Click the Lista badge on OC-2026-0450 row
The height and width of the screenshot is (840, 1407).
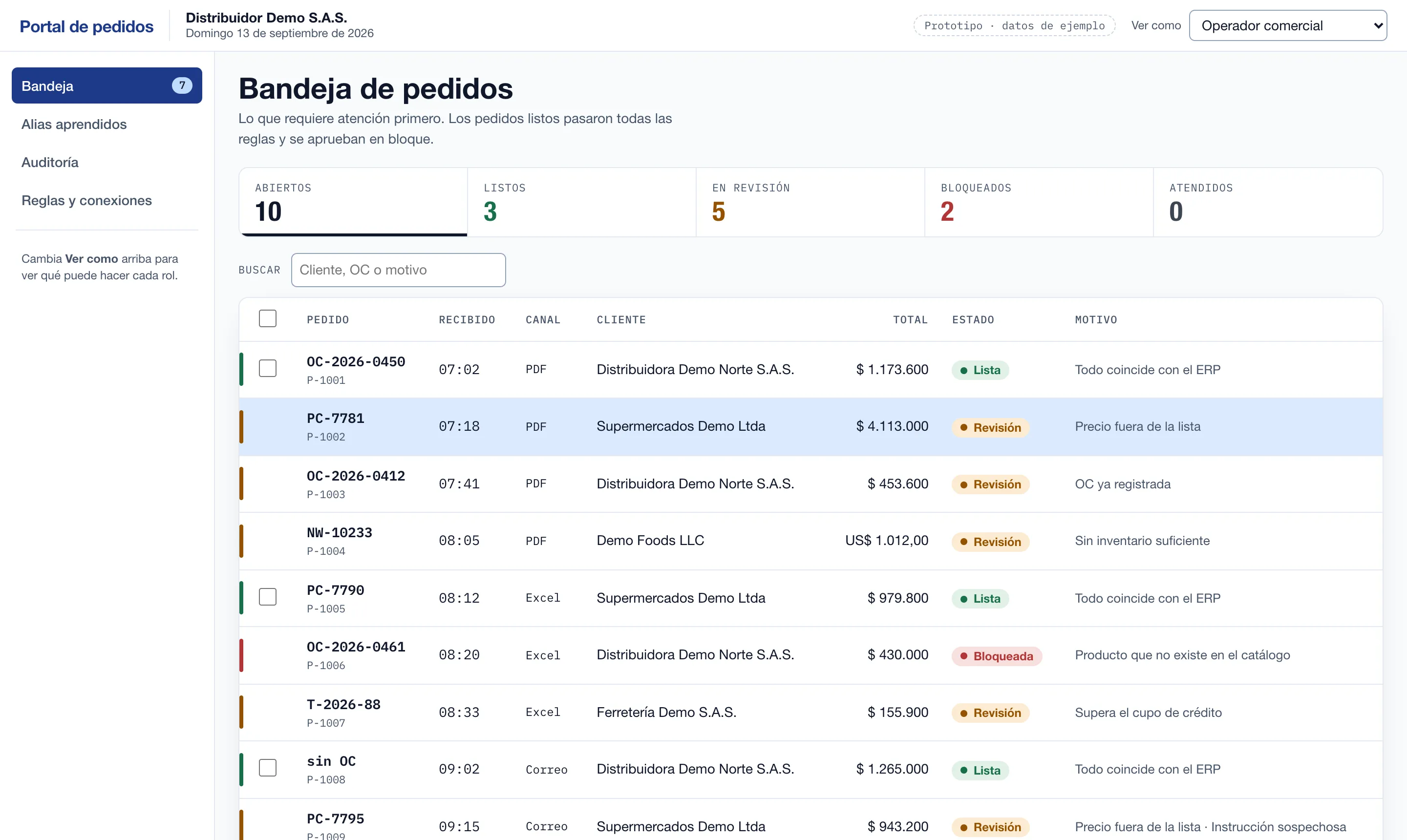click(980, 370)
